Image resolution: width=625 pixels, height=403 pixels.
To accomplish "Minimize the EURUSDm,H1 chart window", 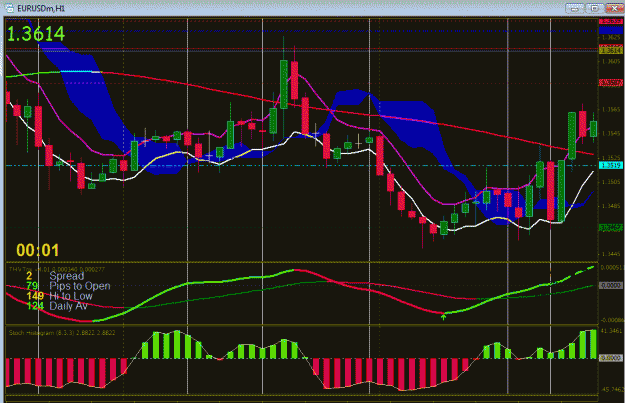I will pos(574,8).
